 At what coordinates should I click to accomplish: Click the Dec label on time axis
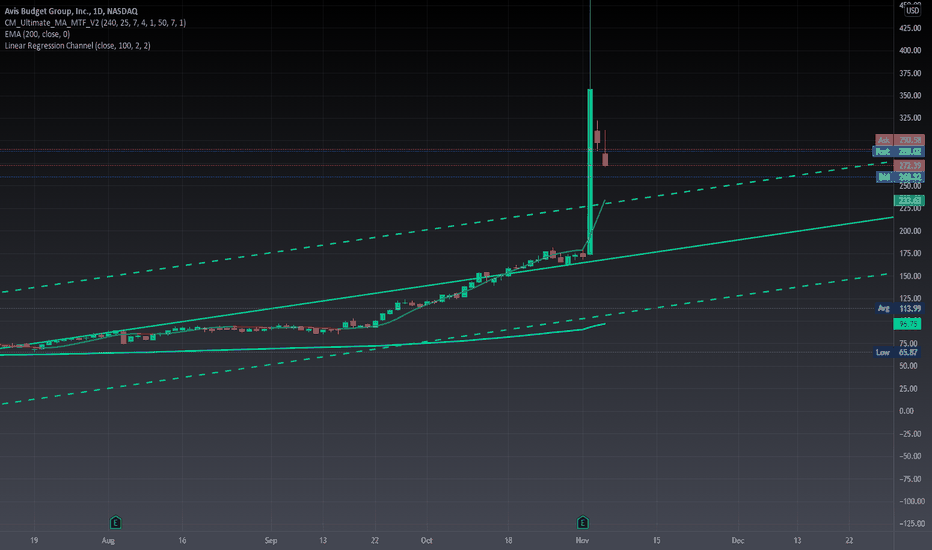coord(738,540)
